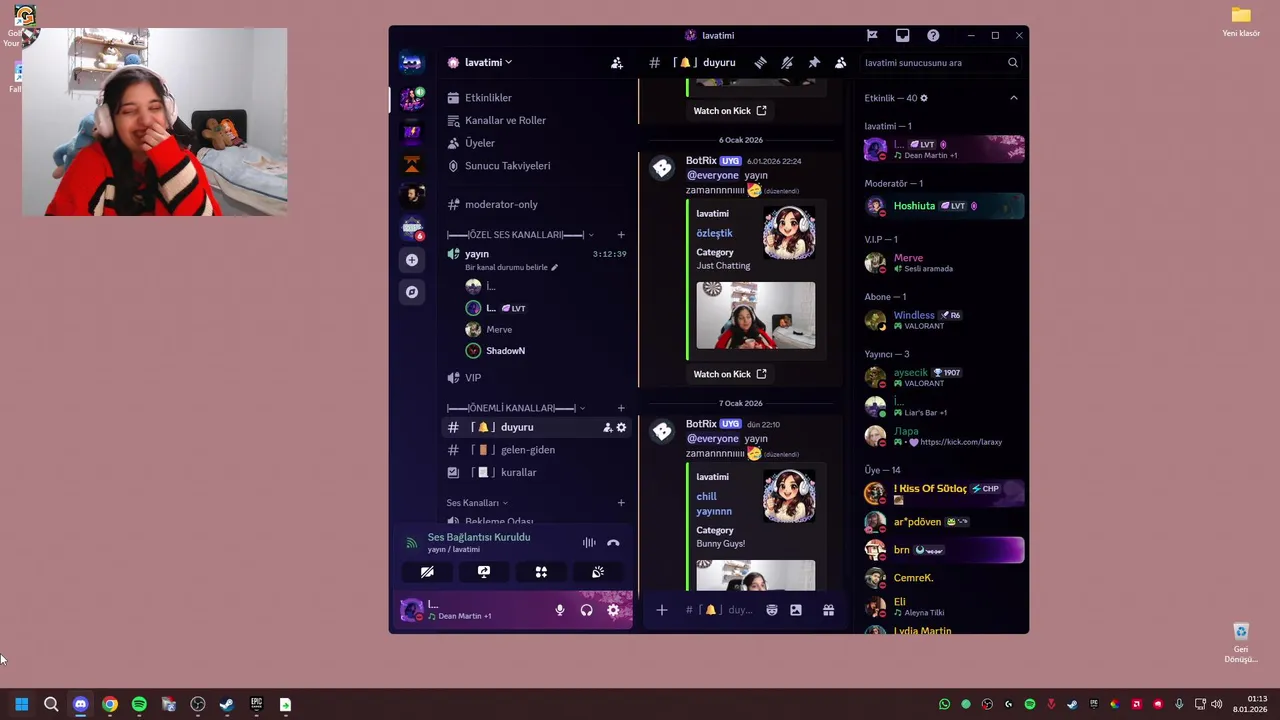Toggle camera on in voice panel
The image size is (1280, 720).
(x=427, y=572)
